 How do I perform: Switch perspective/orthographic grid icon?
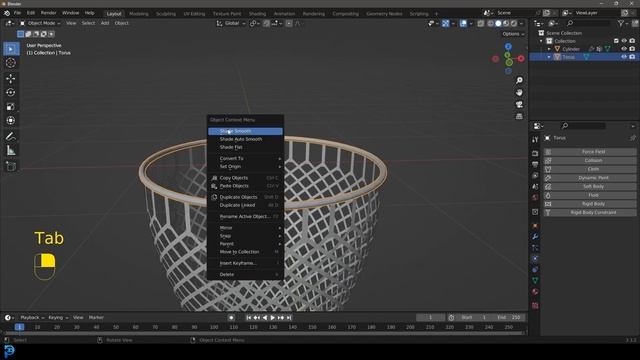coord(519,117)
